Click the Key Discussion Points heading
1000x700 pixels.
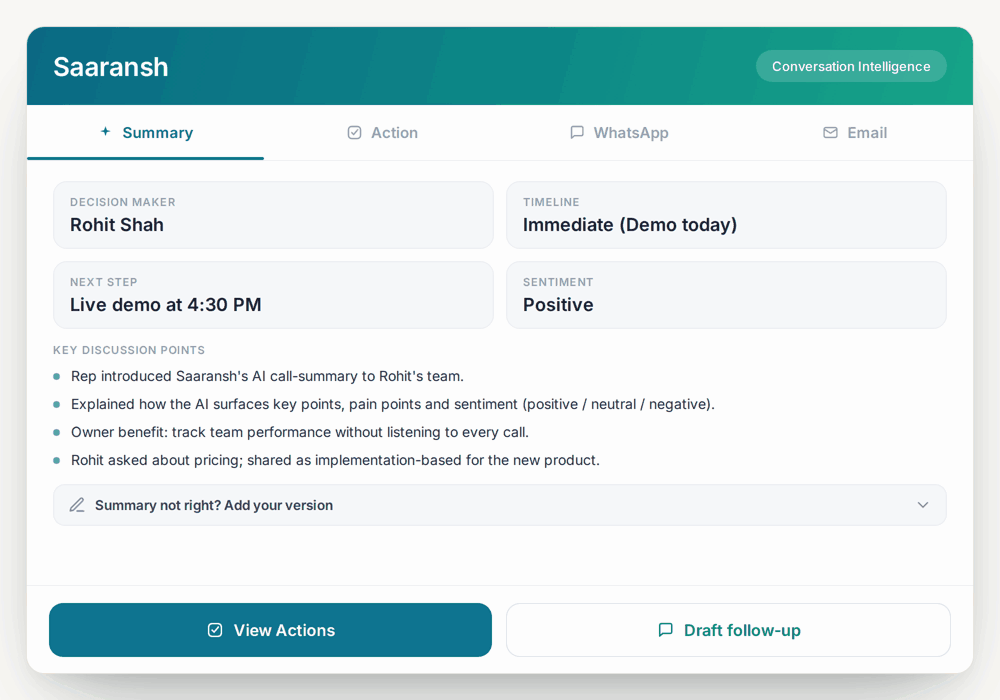pos(129,350)
